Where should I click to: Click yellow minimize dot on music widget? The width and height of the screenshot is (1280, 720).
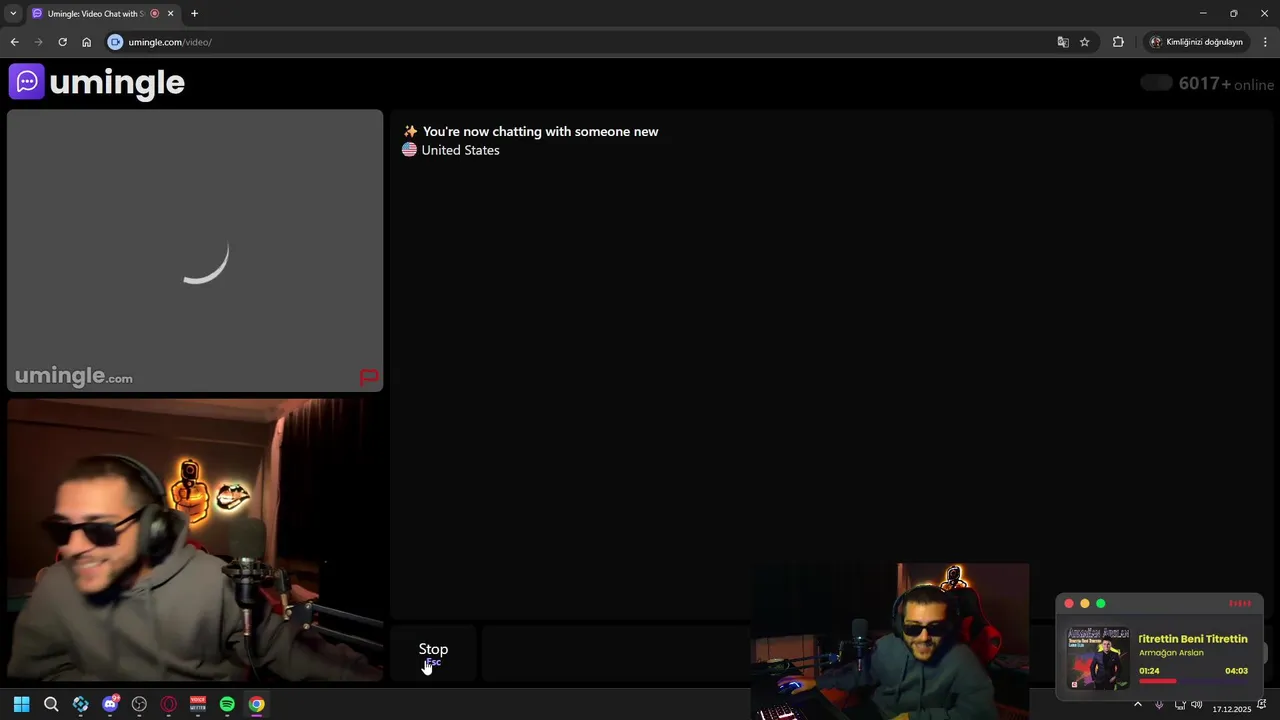(x=1085, y=604)
